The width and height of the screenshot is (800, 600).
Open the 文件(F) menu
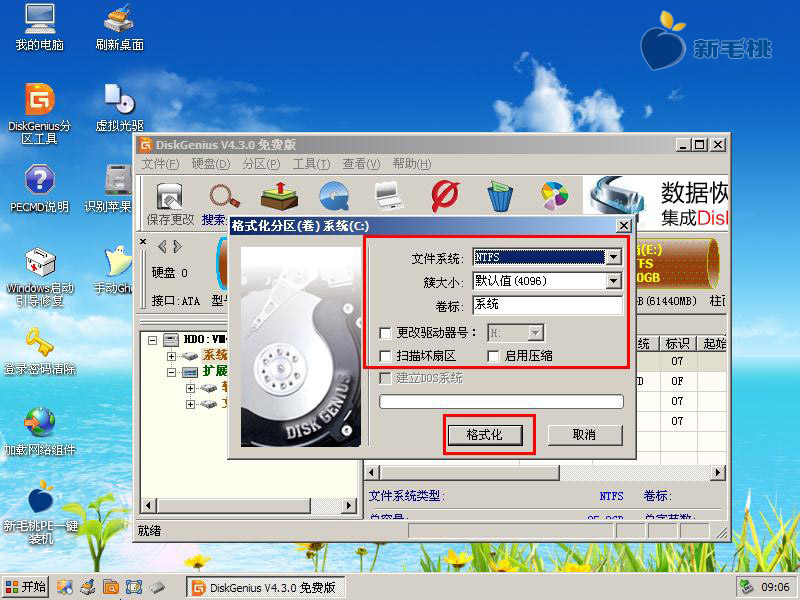click(x=160, y=164)
